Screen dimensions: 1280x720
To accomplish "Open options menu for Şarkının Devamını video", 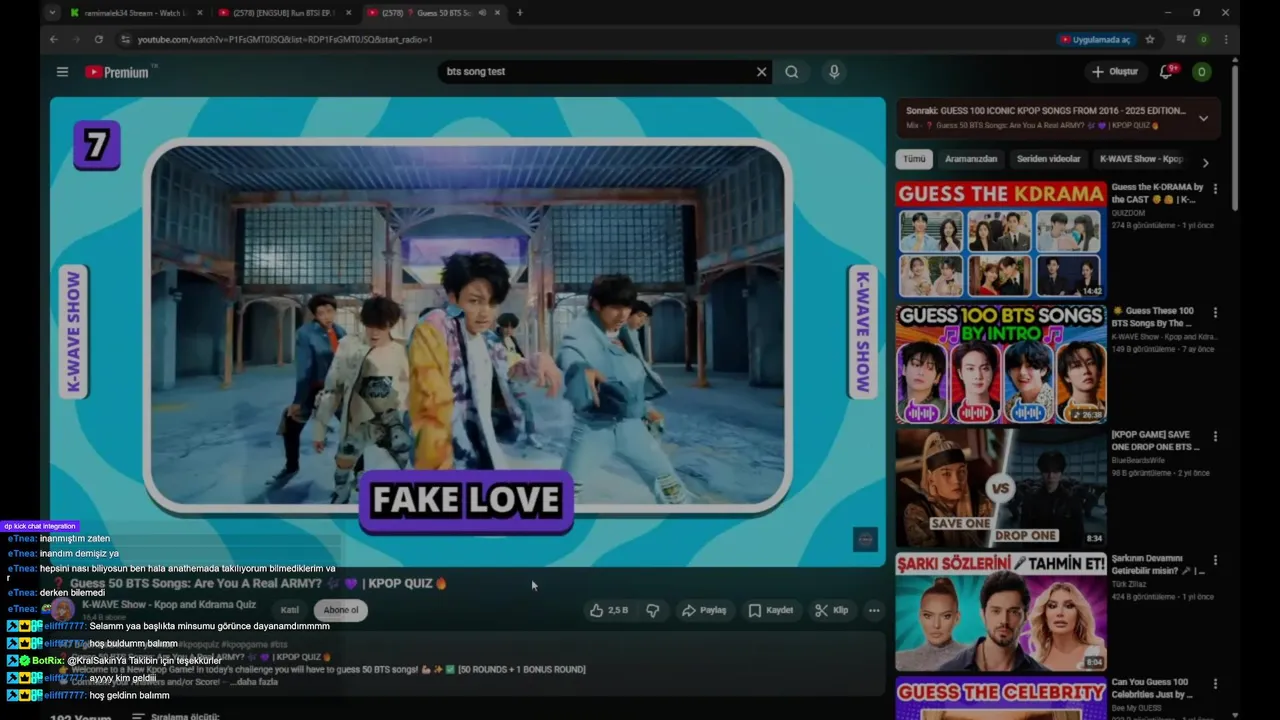I will [x=1215, y=560].
